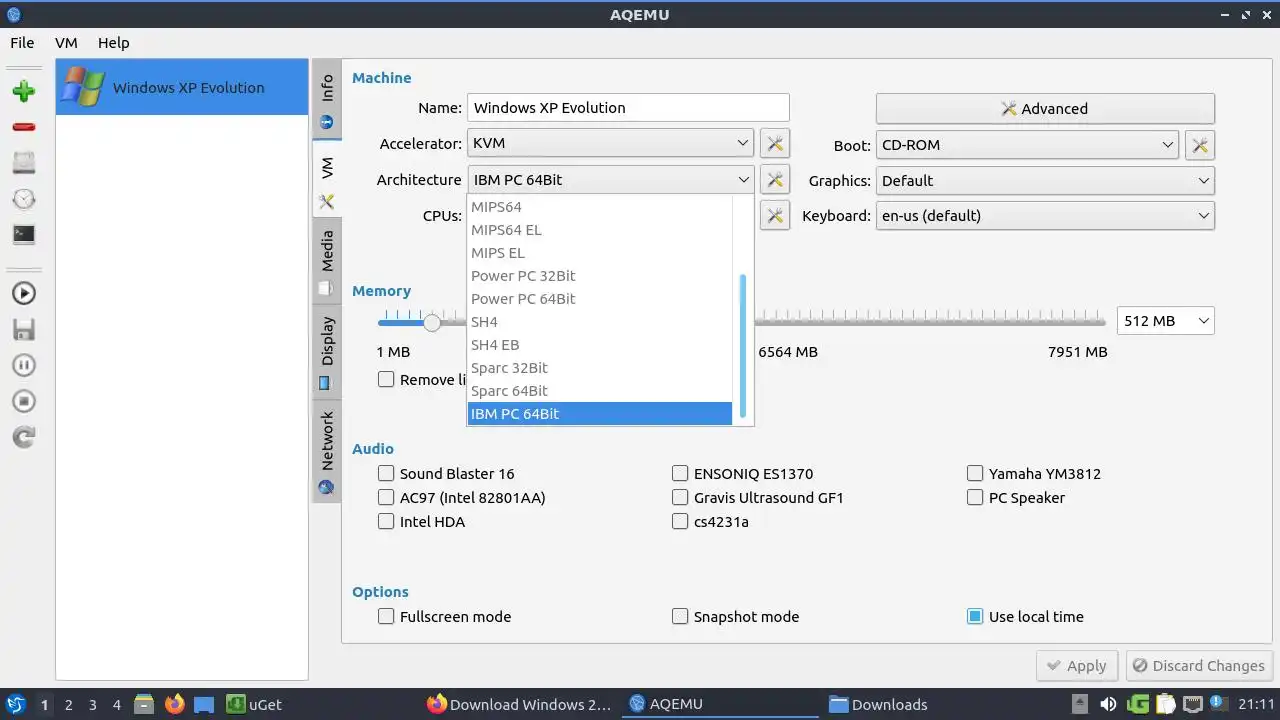Open the File menu
The image size is (1280, 720).
click(22, 43)
